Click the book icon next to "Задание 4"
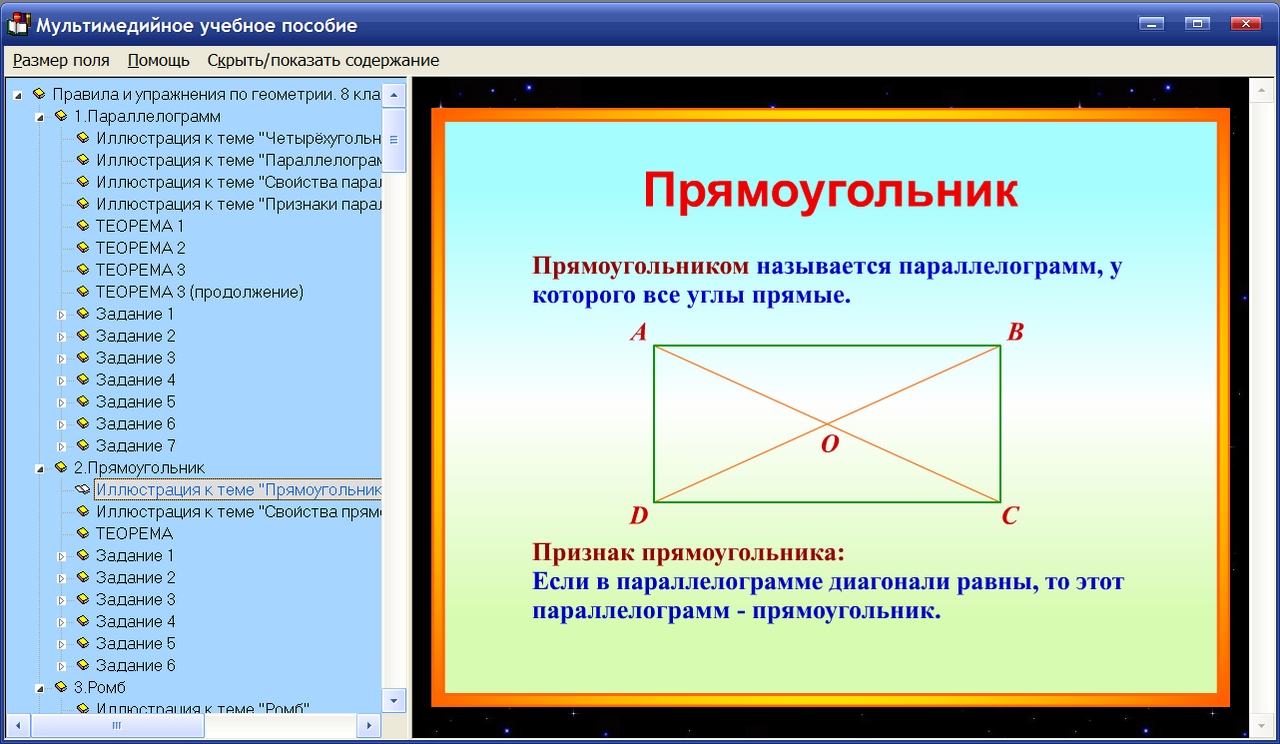Screen dimensions: 1280x744 [82, 379]
